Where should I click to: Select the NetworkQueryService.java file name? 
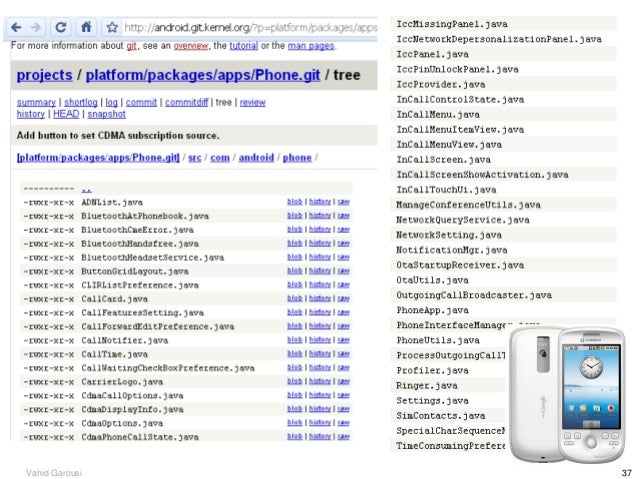[463, 220]
